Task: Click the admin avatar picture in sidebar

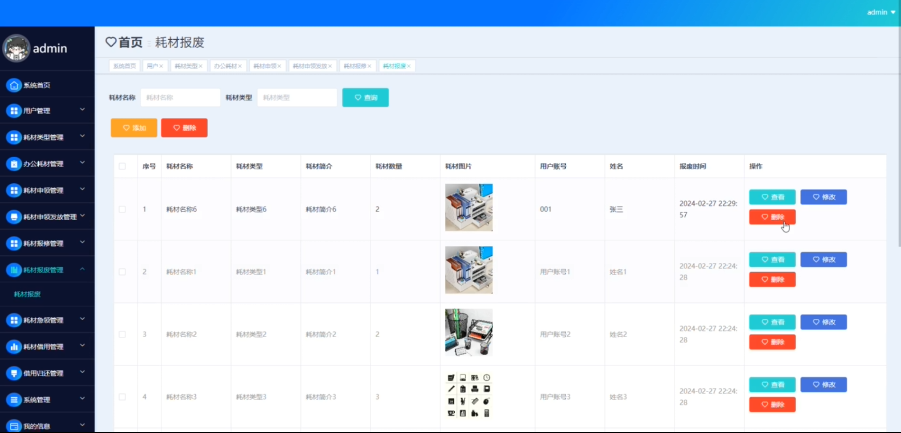Action: pos(16,48)
